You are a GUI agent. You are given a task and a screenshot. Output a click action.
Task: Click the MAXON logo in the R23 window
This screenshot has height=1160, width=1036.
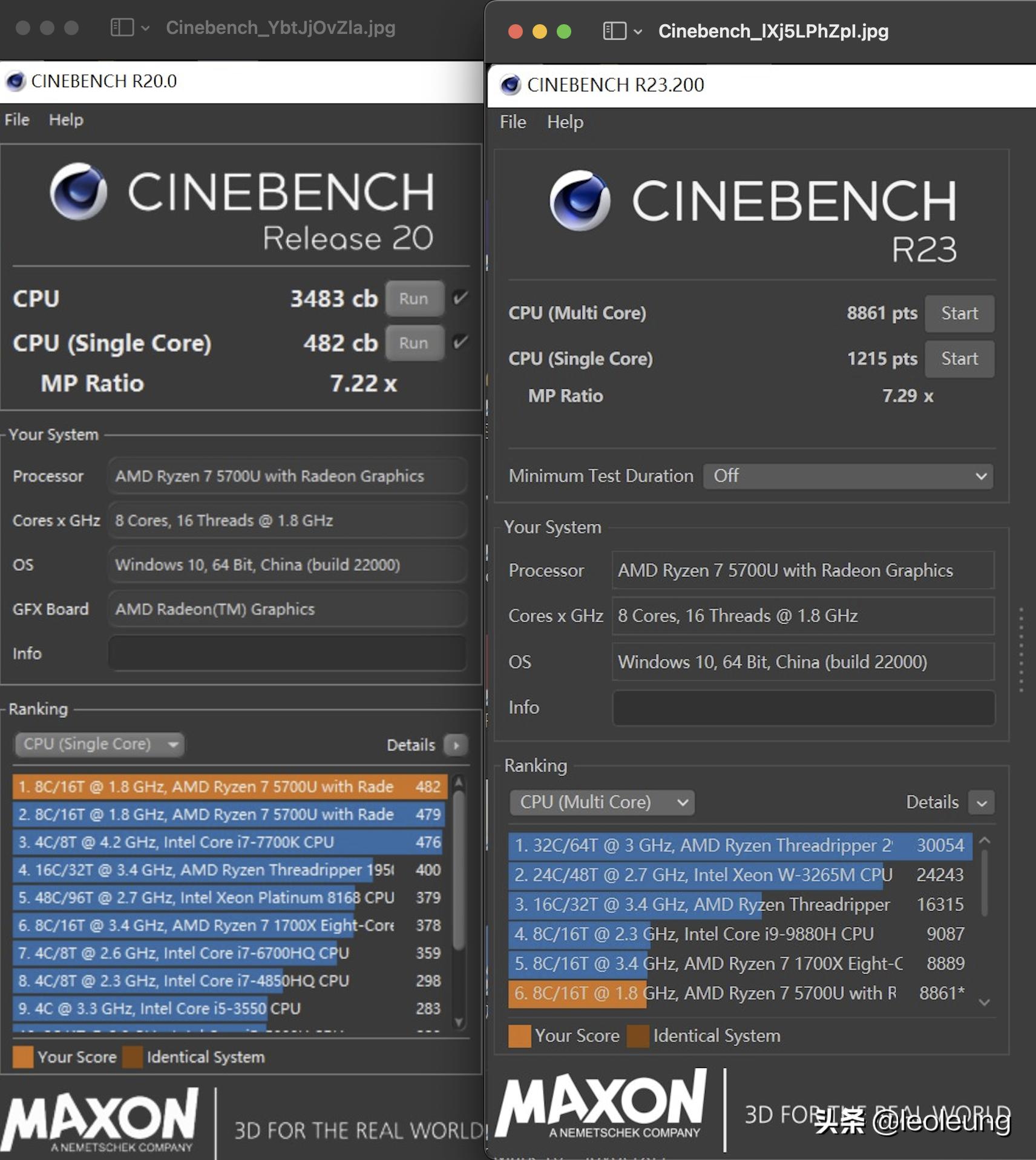[x=600, y=1104]
